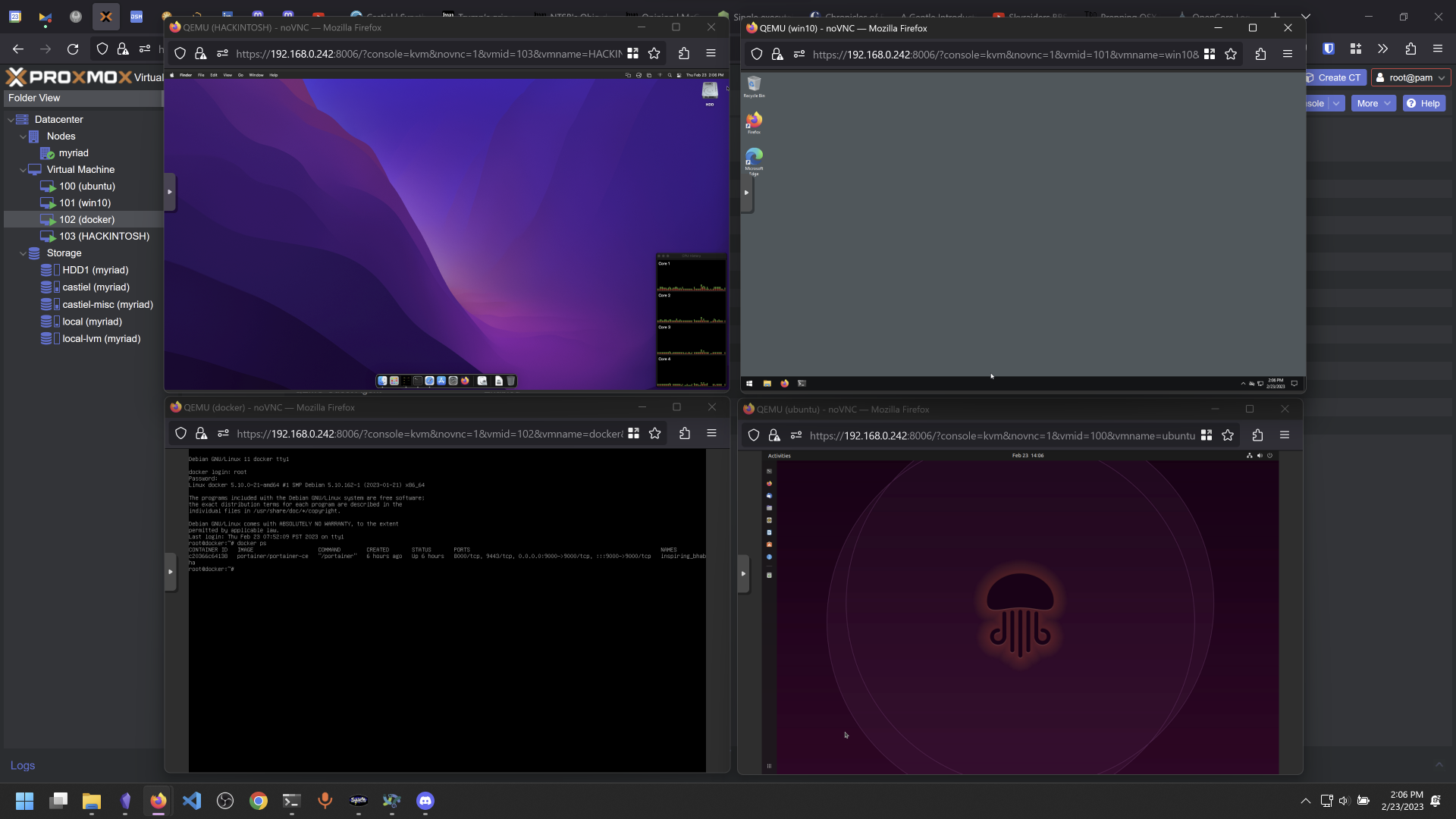Image resolution: width=1456 pixels, height=819 pixels.
Task: Open the Folder View selector
Action: point(82,98)
